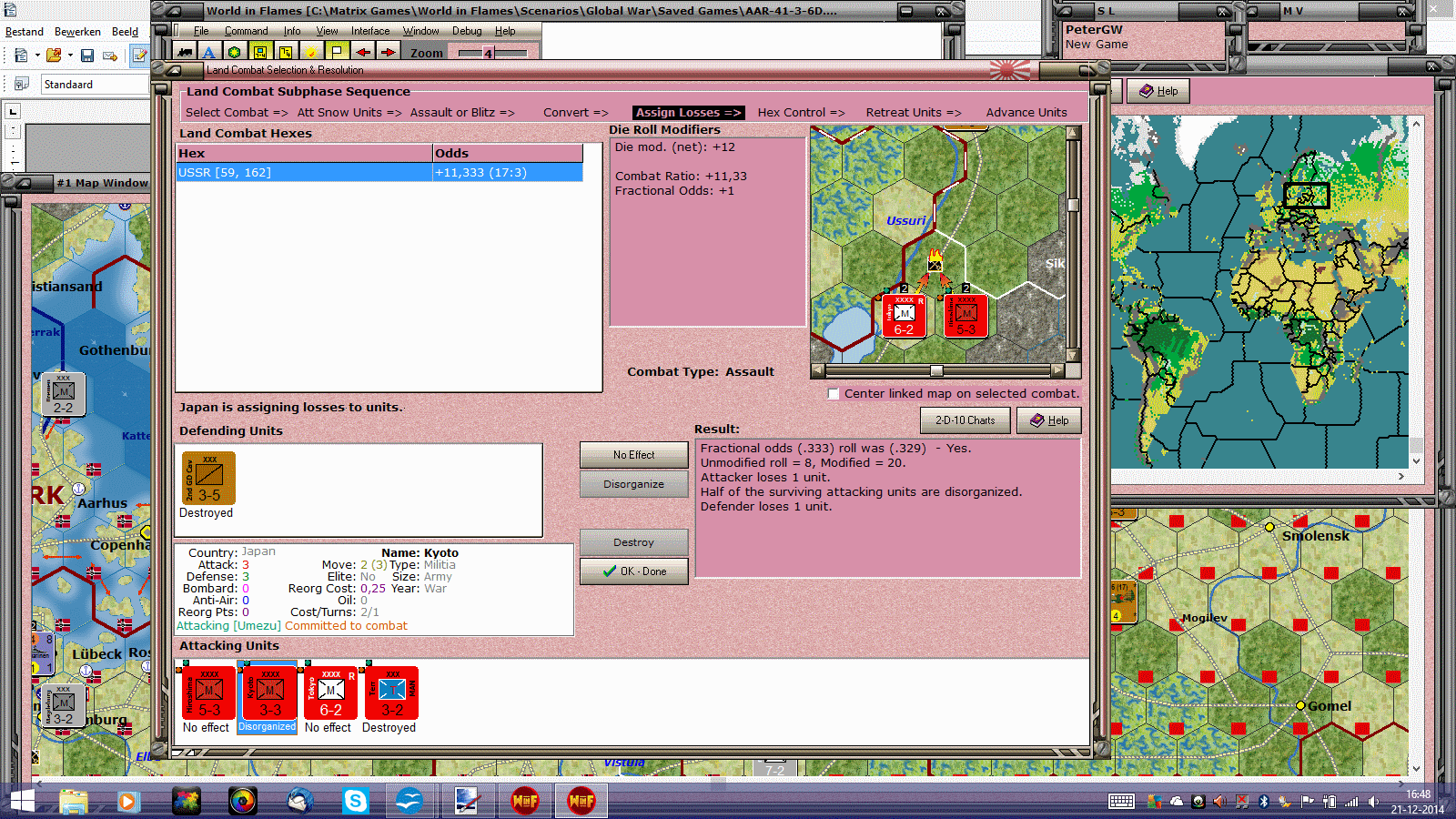Open the Command menu
The width and height of the screenshot is (1456, 819).
point(246,31)
